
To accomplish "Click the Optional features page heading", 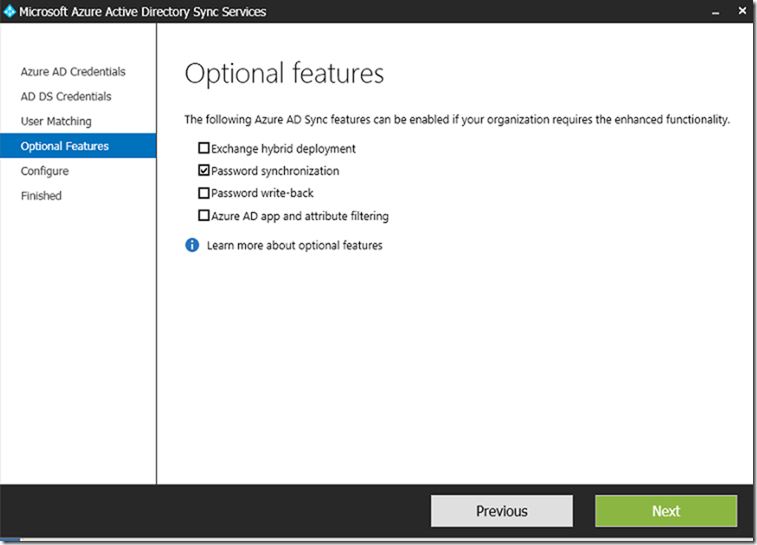I will (x=284, y=74).
